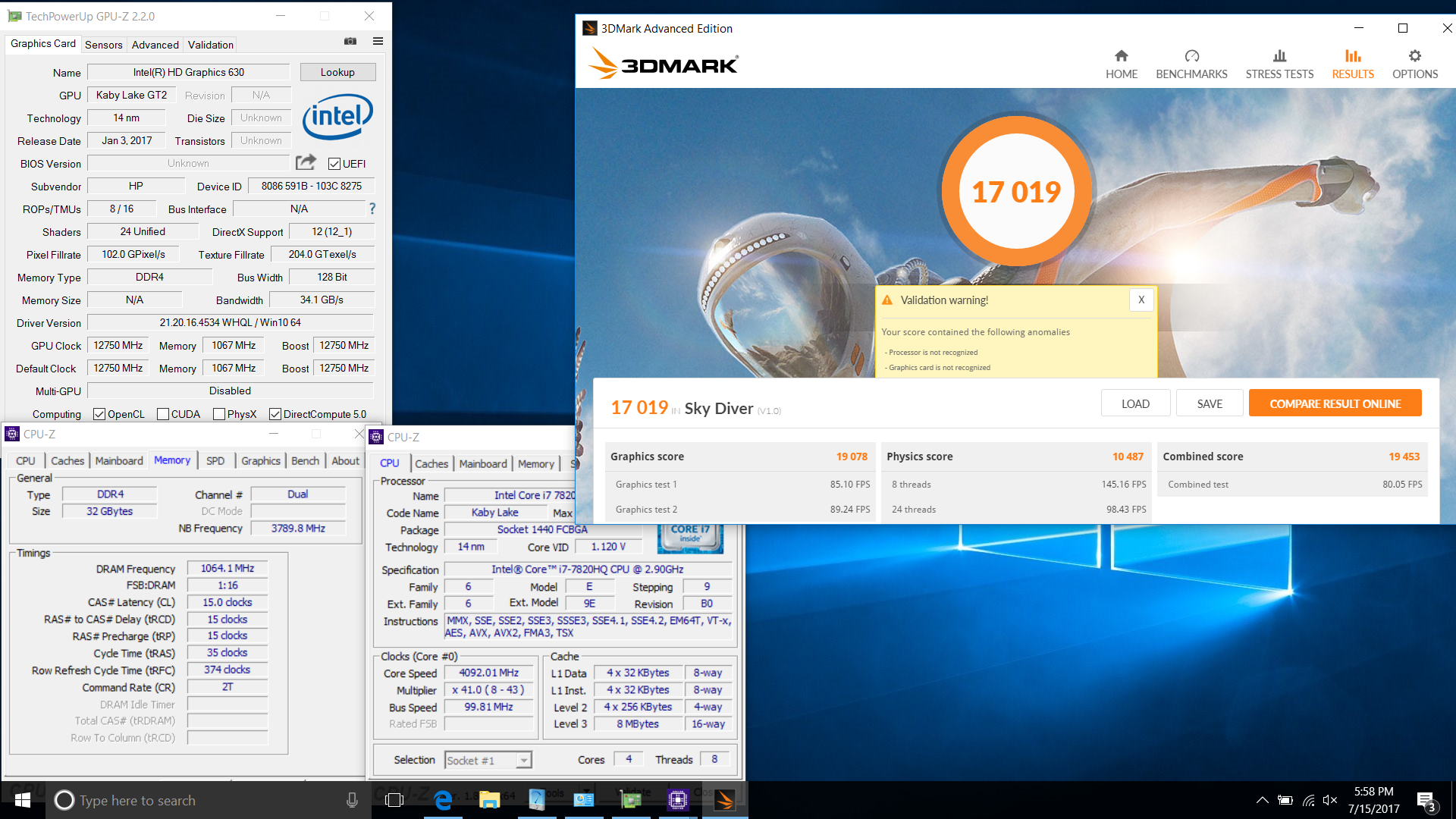The height and width of the screenshot is (819, 1456).
Task: Click the 17 019 score circle
Action: 1016,191
